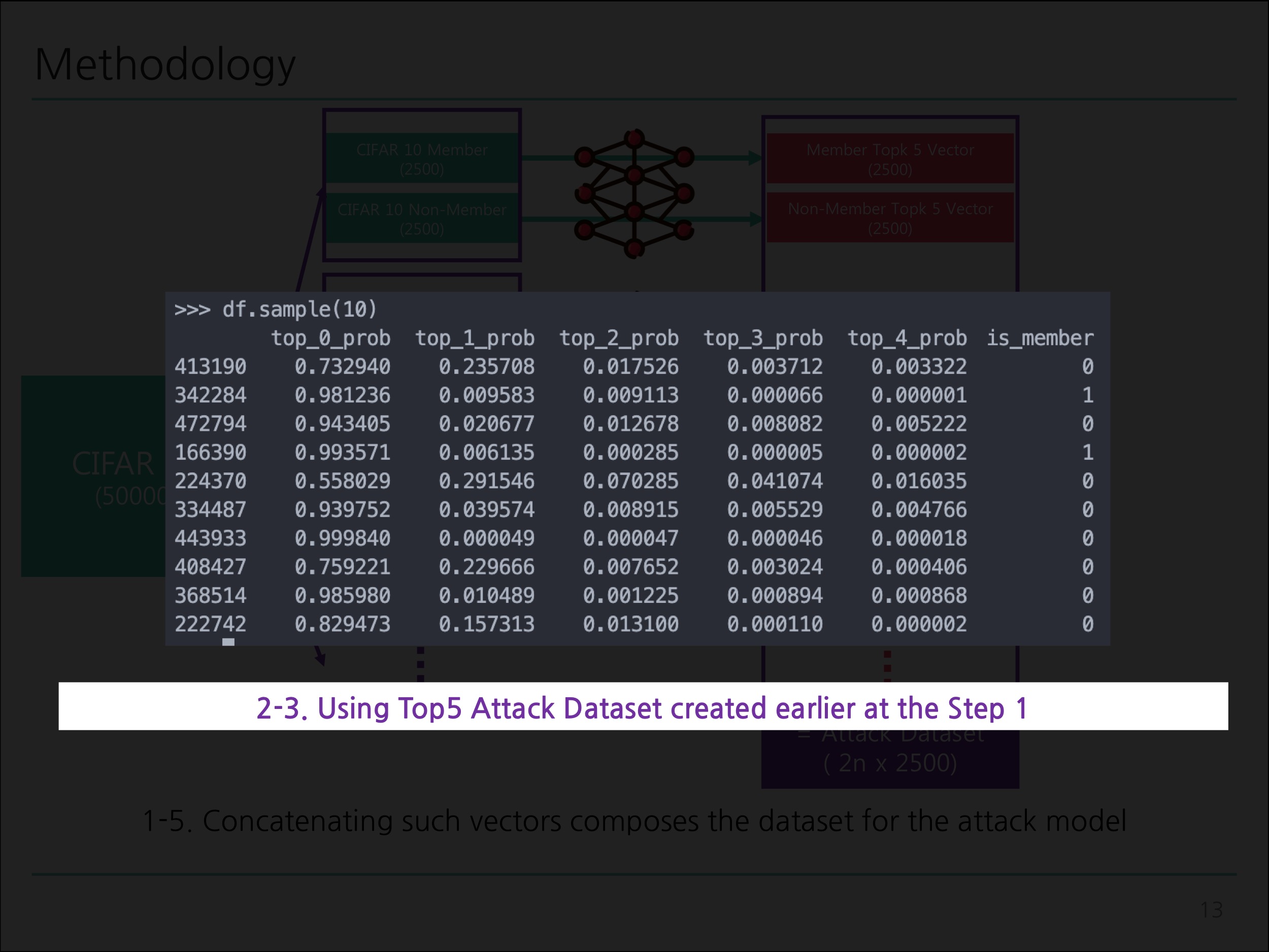
Task: Click the df.sample(10) command text
Action: 299,310
